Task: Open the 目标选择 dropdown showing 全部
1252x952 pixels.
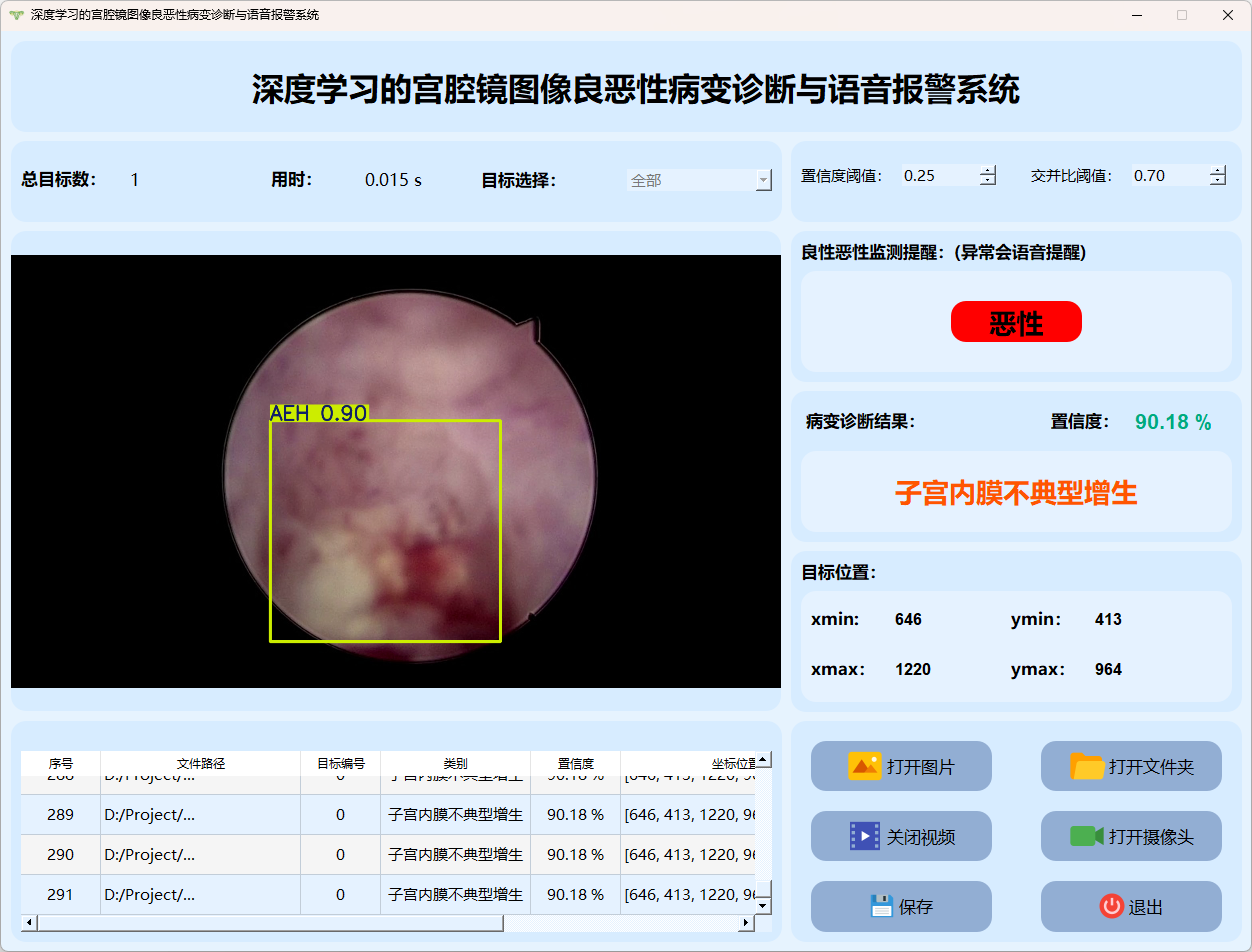Action: (699, 180)
